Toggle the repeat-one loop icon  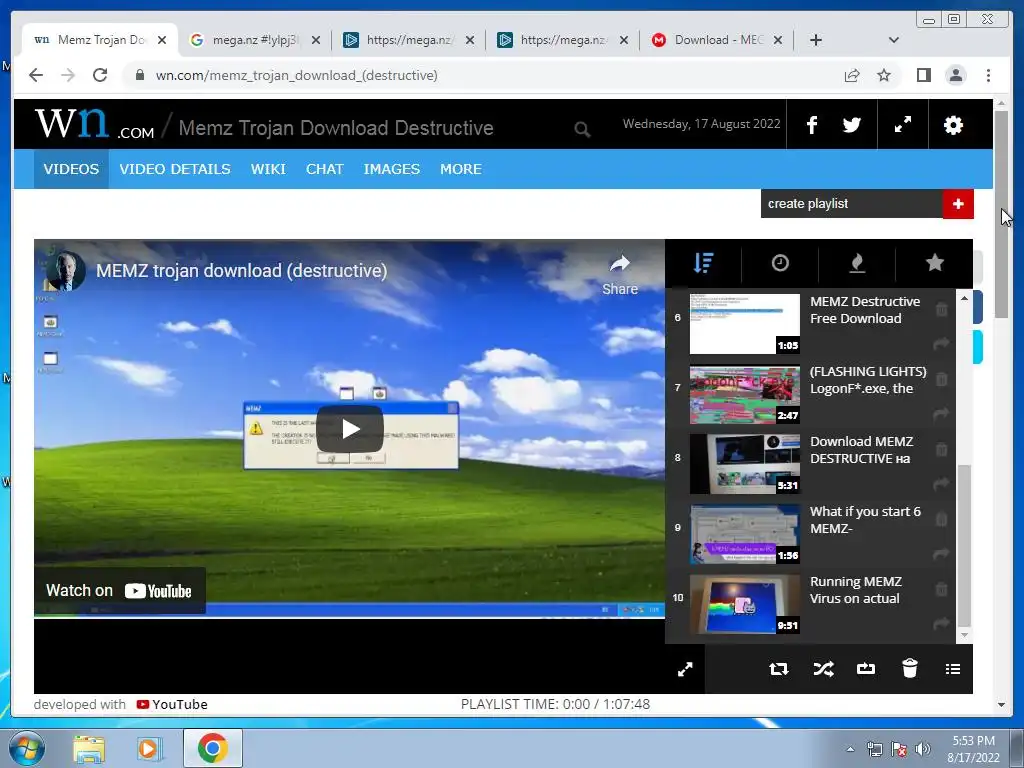[x=865, y=669]
